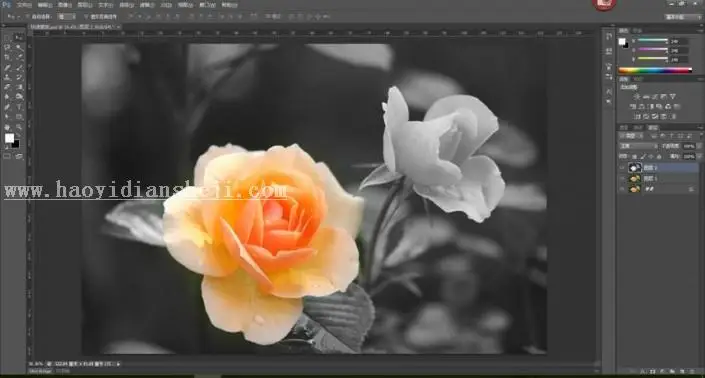Add a Brightness/Contrast adjustment
The height and width of the screenshot is (378, 705).
tap(636, 97)
